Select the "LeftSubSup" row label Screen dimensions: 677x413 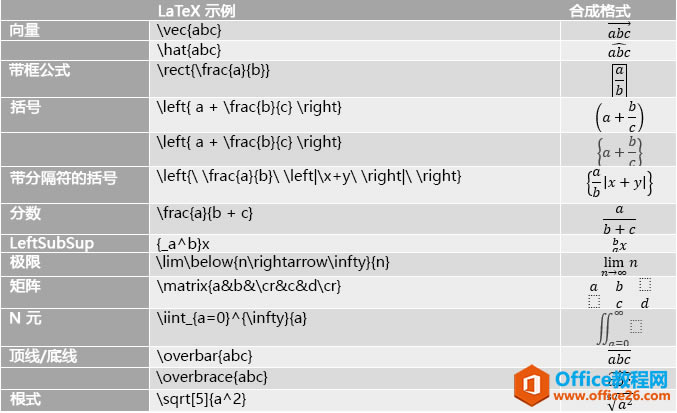[46, 243]
